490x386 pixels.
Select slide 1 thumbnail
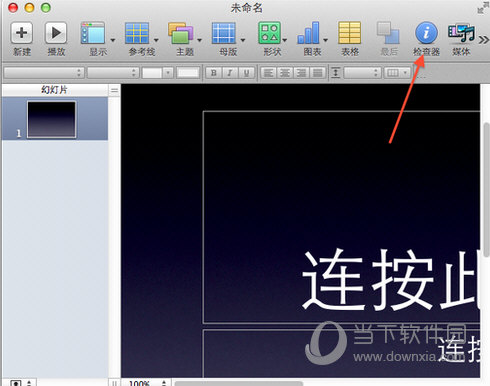point(51,119)
